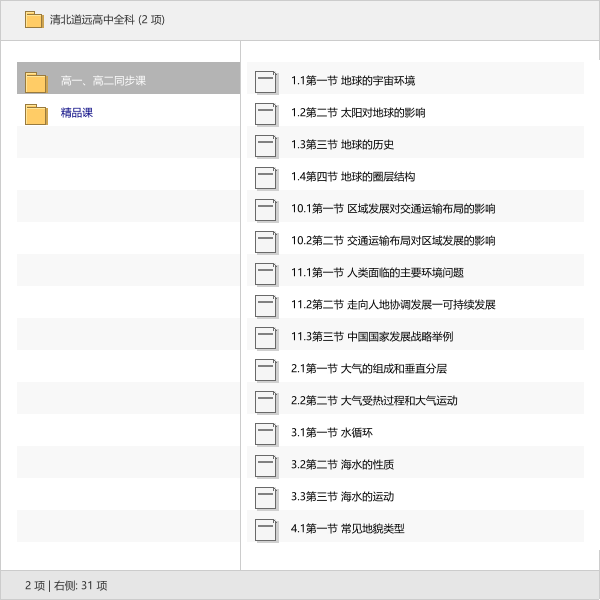The height and width of the screenshot is (600, 600).
Task: Select the 高一、高二同步课 folder
Action: click(x=103, y=81)
